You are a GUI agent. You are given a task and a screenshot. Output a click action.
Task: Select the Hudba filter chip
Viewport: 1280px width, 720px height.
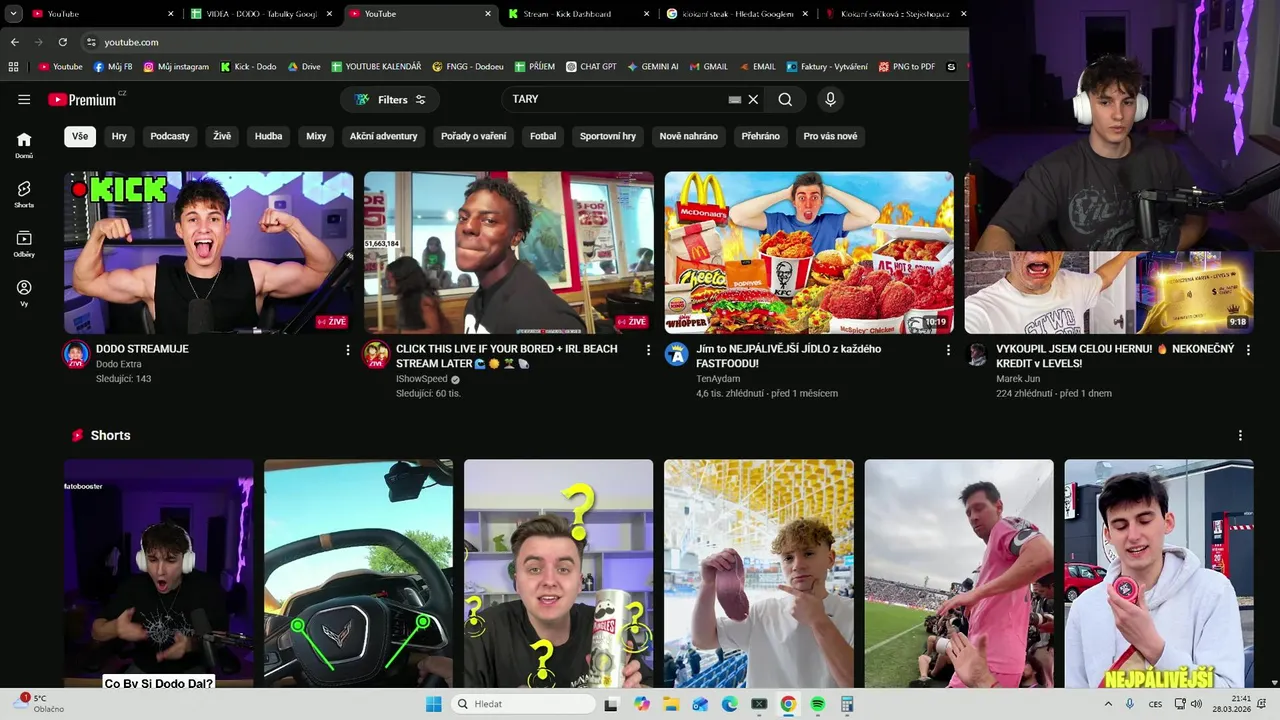pyautogui.click(x=268, y=136)
